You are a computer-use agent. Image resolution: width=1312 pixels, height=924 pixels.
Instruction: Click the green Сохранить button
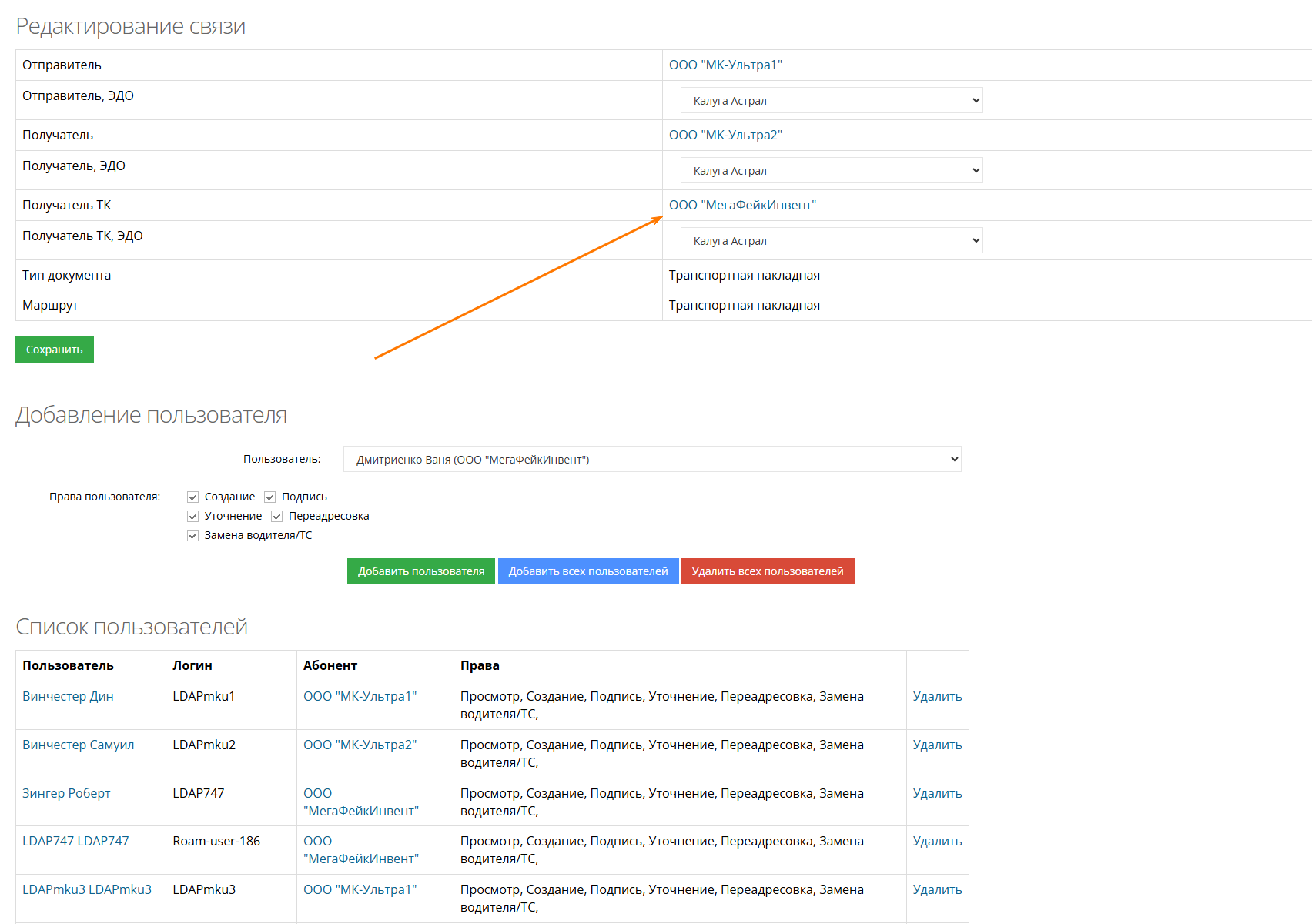pos(54,350)
